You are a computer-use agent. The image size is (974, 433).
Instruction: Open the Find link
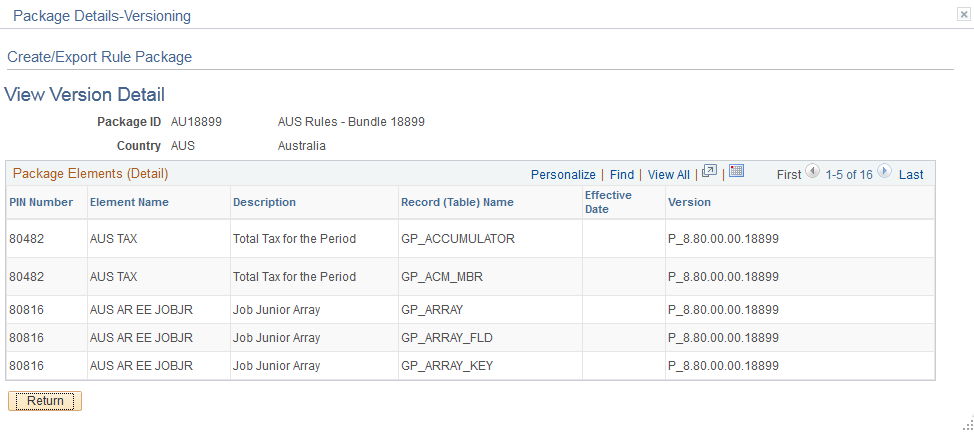[622, 175]
